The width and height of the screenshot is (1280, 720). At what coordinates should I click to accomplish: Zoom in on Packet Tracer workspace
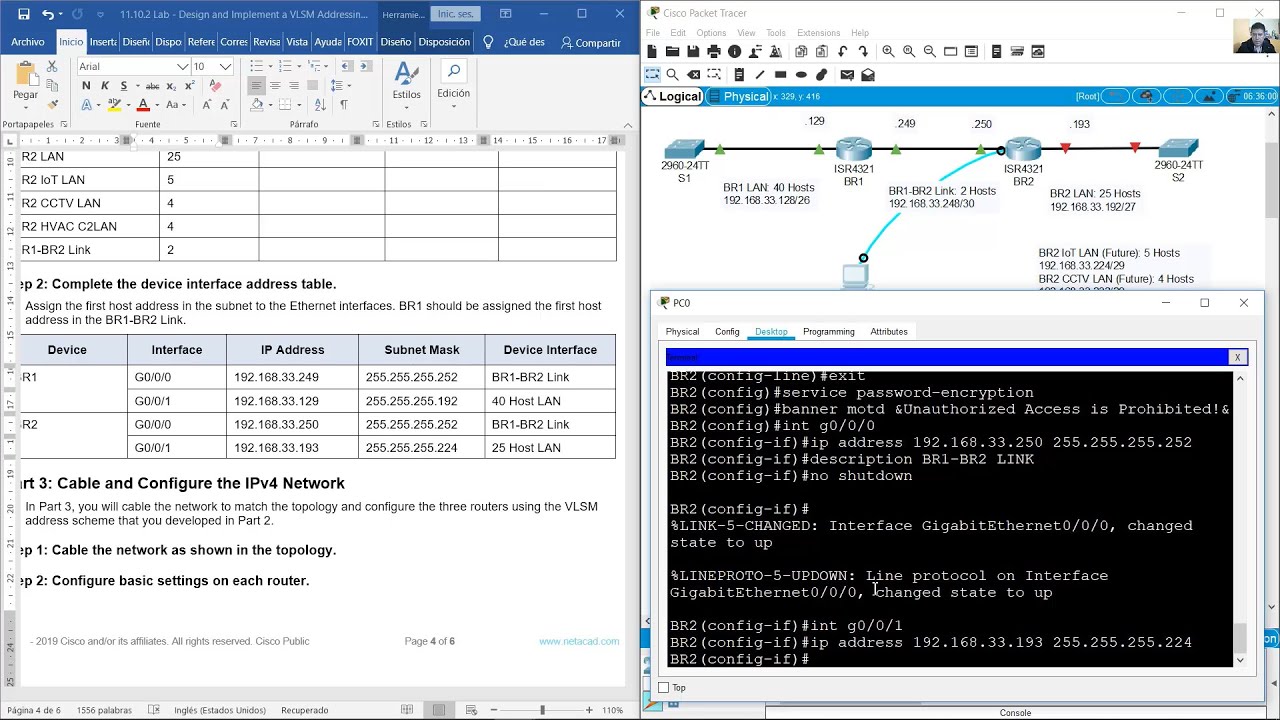(888, 51)
